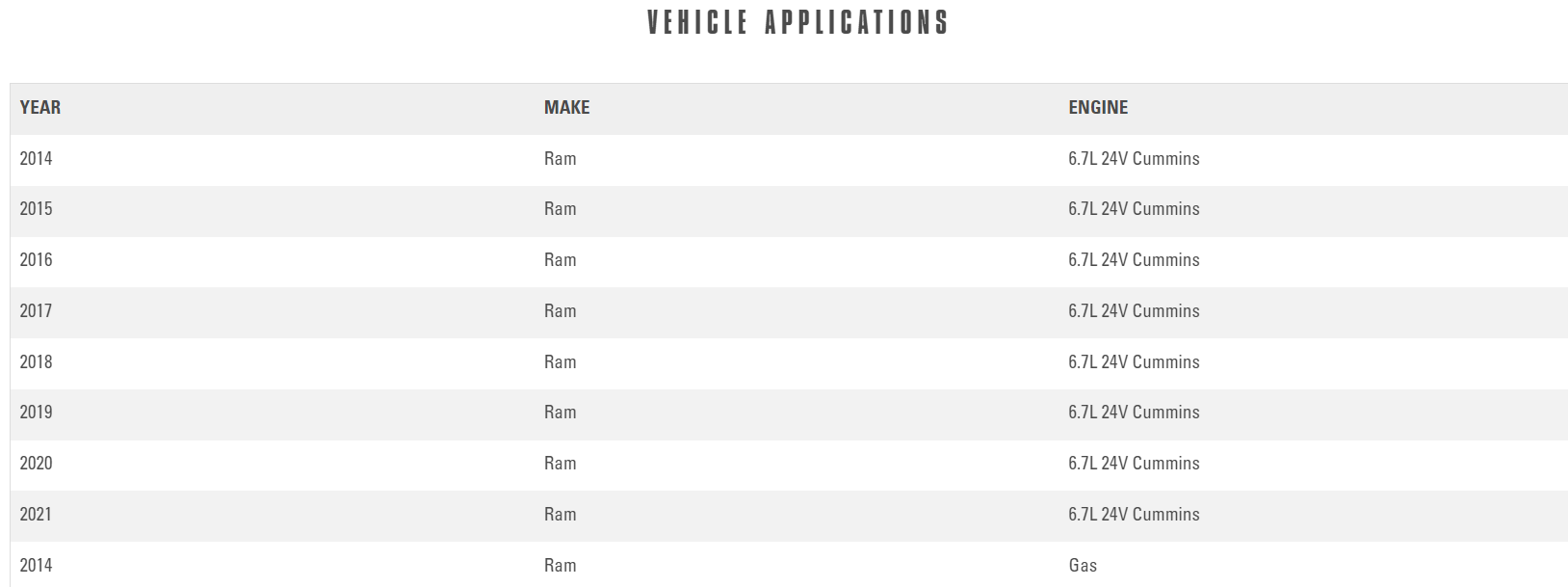Image resolution: width=1568 pixels, height=587 pixels.
Task: Click 6.7L 24V Cummins in the 2021 row
Action: click(1134, 515)
